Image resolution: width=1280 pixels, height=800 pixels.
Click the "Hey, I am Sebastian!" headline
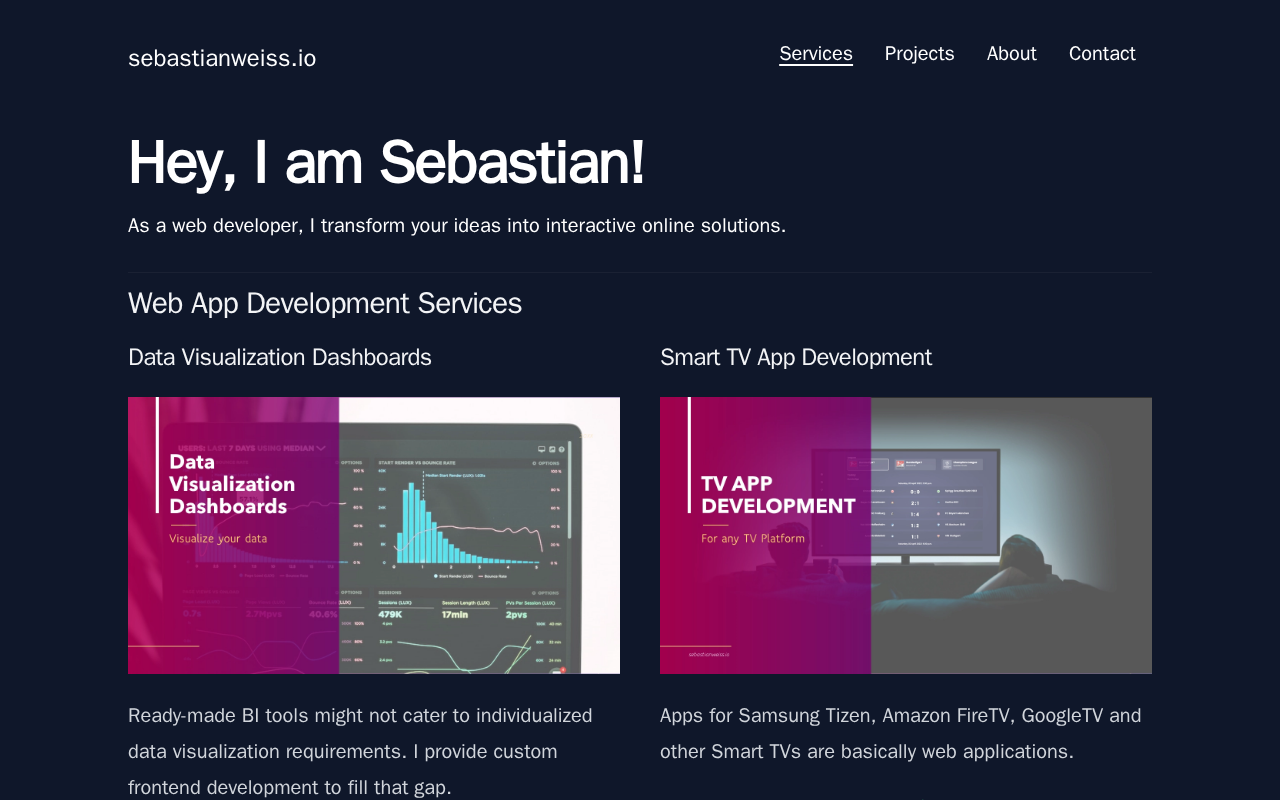click(x=386, y=163)
